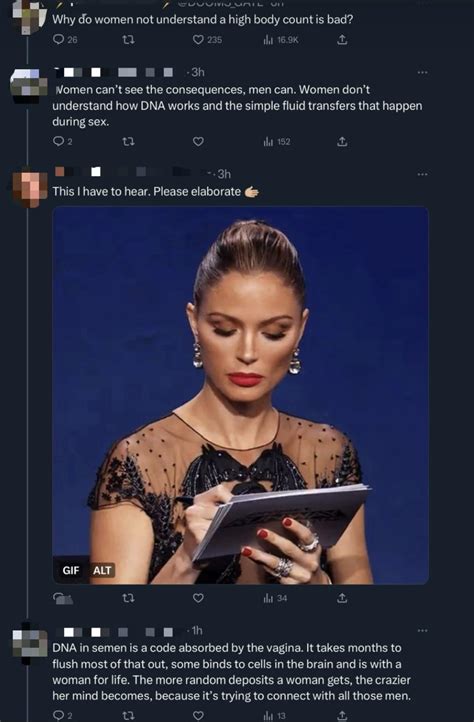This screenshot has height=722, width=474.
Task: Repost the 'high body count' tweet
Action: pos(129,40)
